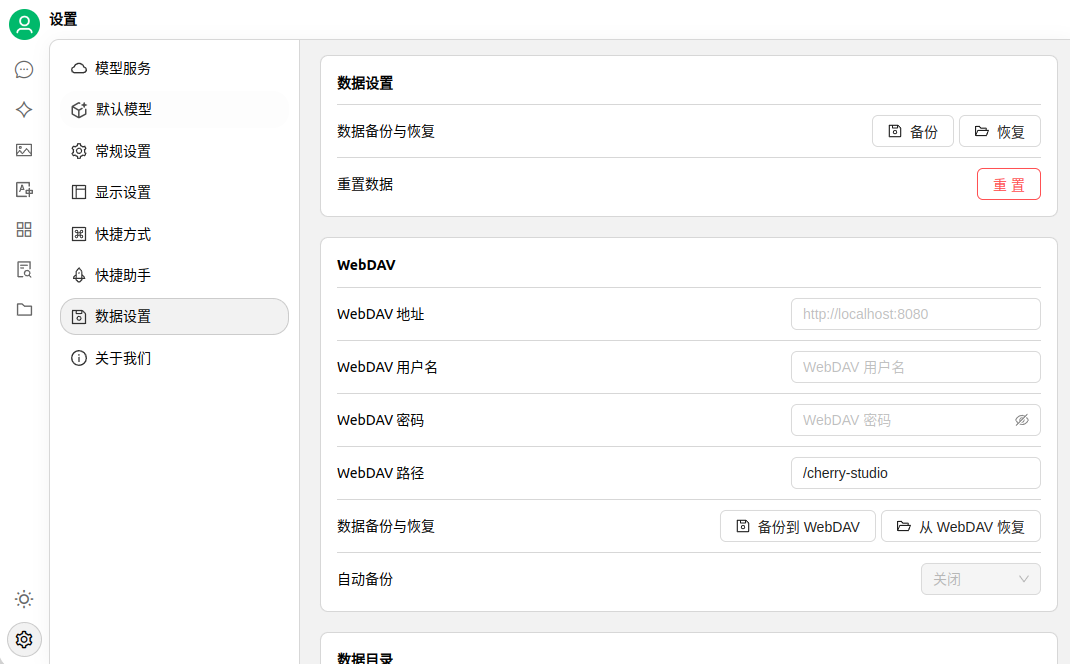The image size is (1070, 664).
Task: Open the files folder sidebar icon
Action: point(24,310)
